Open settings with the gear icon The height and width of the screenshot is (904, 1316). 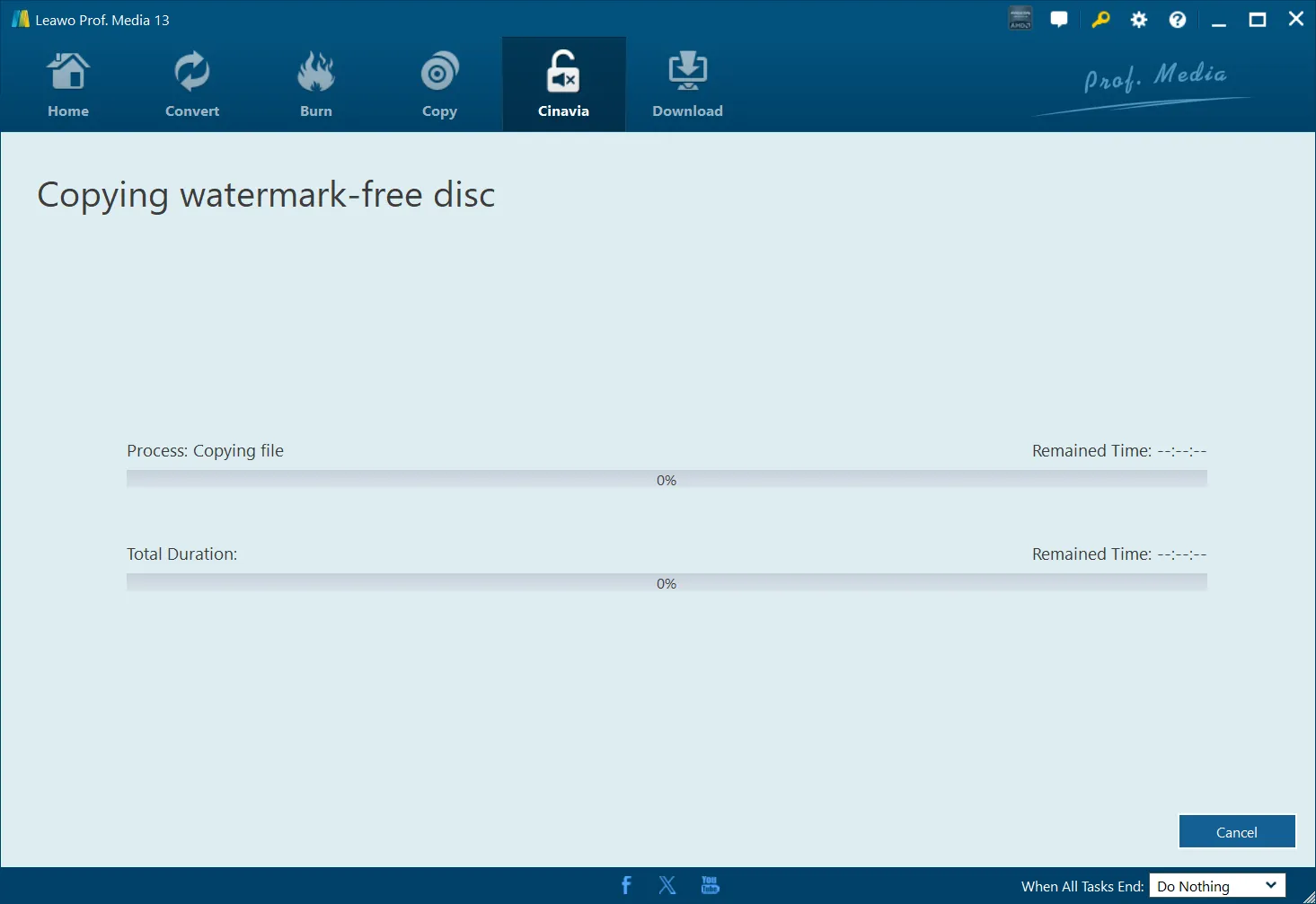(1139, 19)
